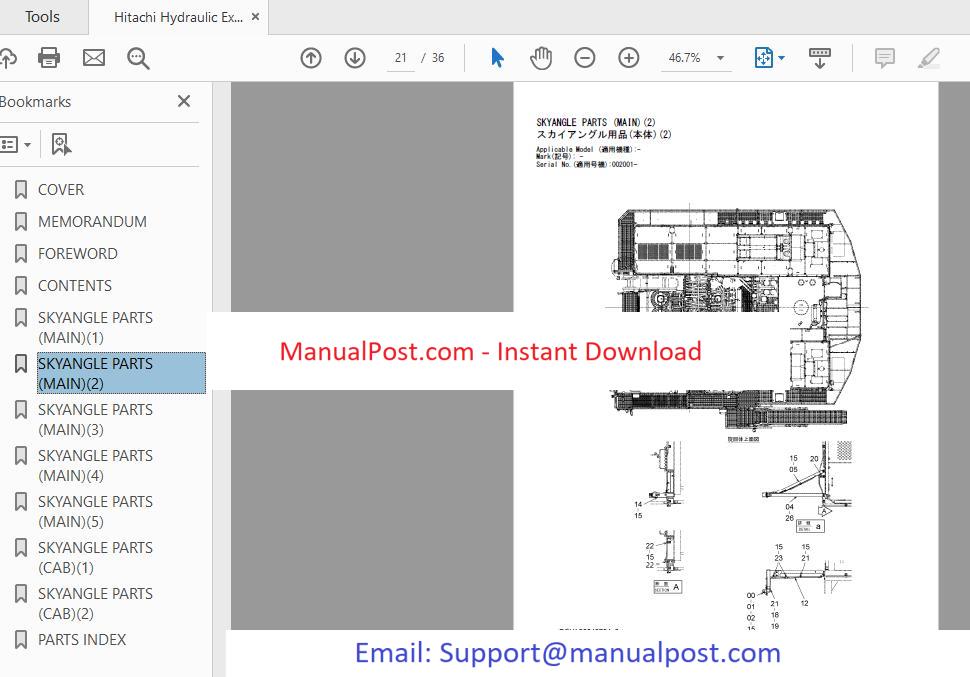Open the CONTENTS bookmark

pos(74,286)
